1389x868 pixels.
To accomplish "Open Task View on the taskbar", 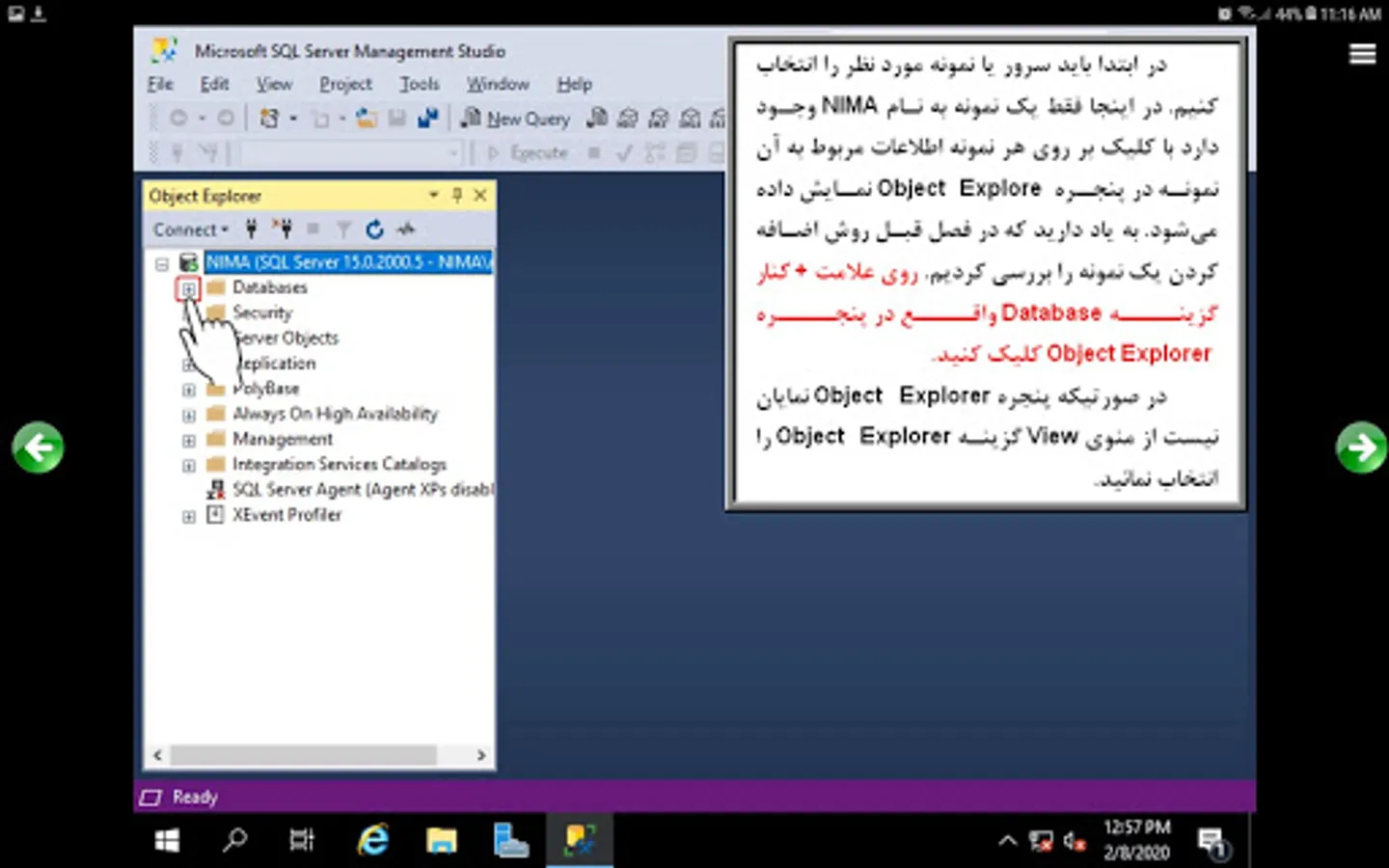I will (x=302, y=841).
